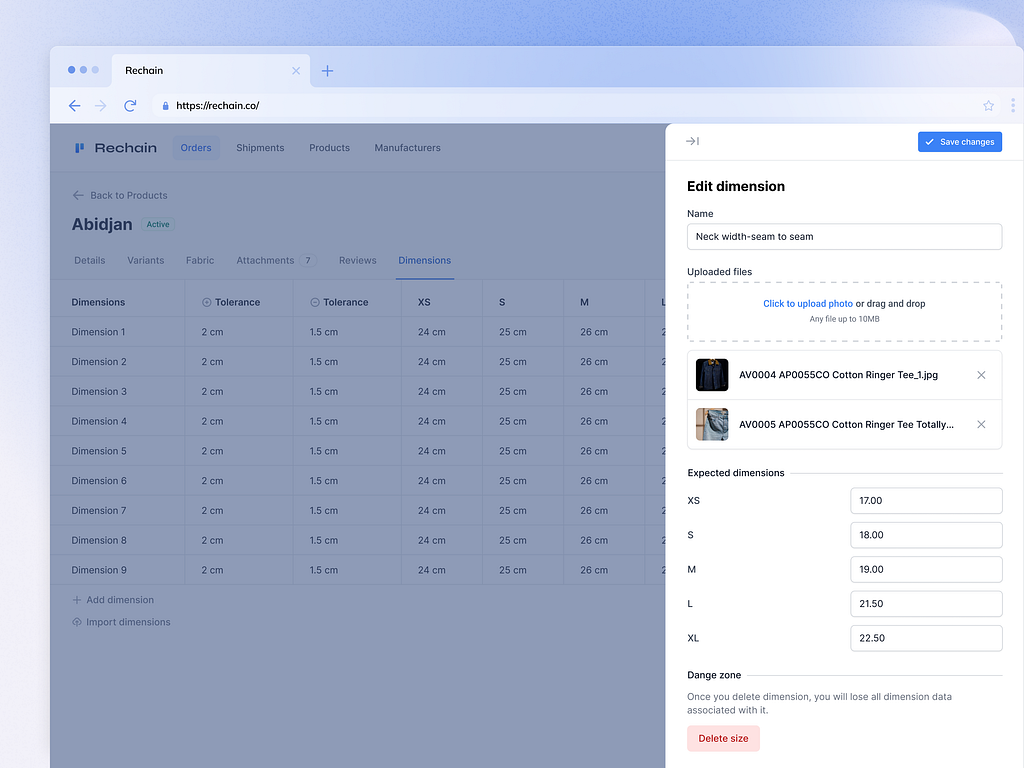This screenshot has width=1024, height=768.
Task: Click the Import dimensions icon
Action: pos(76,621)
